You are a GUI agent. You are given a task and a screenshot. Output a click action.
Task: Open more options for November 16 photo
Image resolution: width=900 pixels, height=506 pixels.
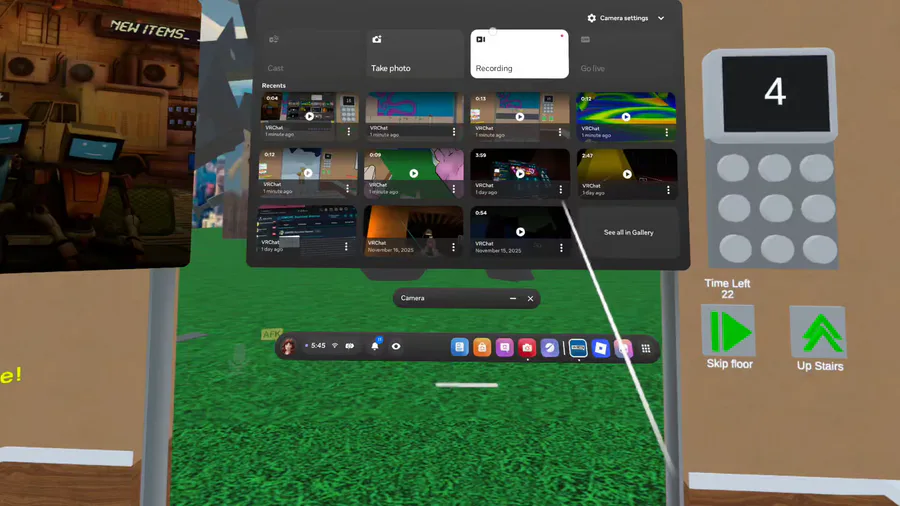pos(453,247)
